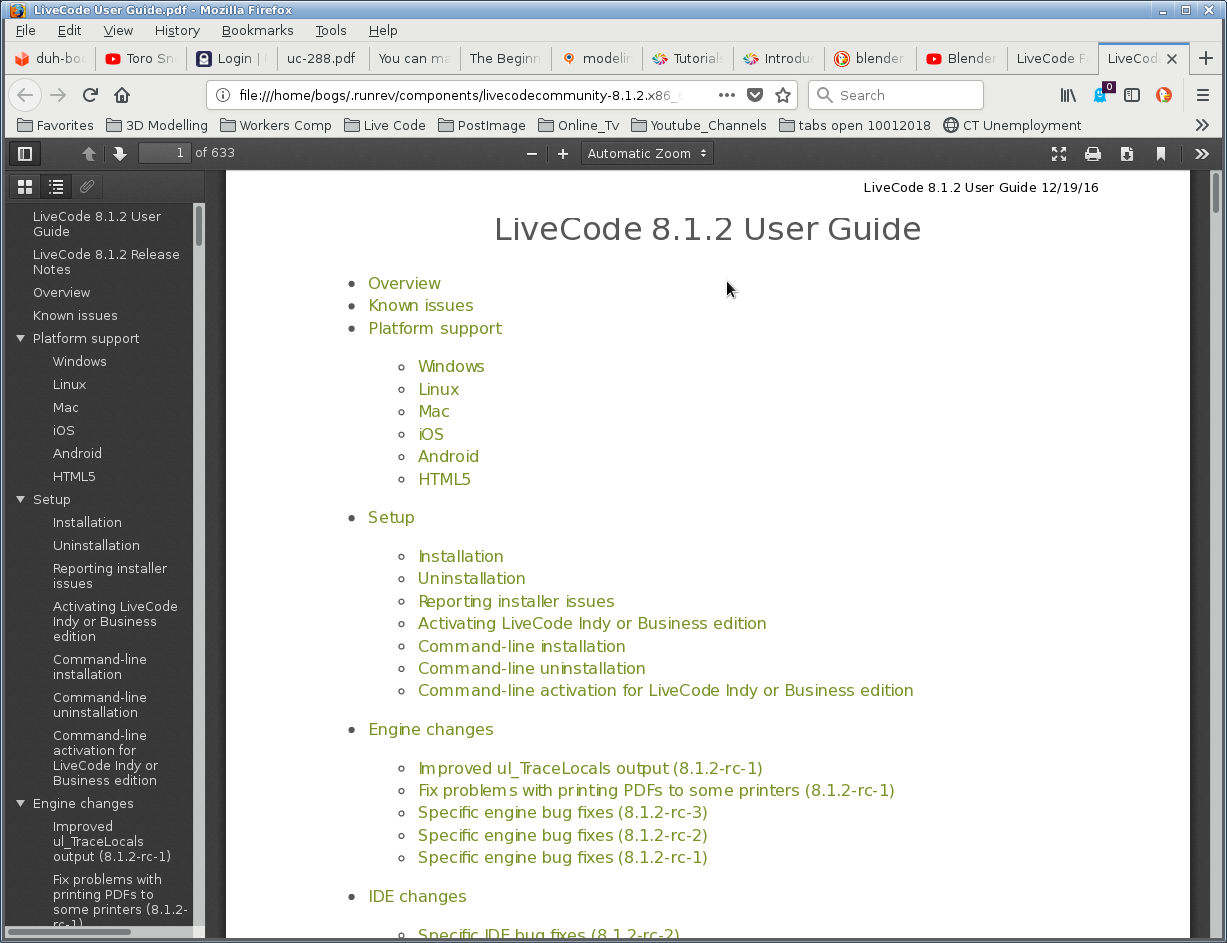This screenshot has width=1227, height=943.
Task: Reload the current page
Action: (x=90, y=95)
